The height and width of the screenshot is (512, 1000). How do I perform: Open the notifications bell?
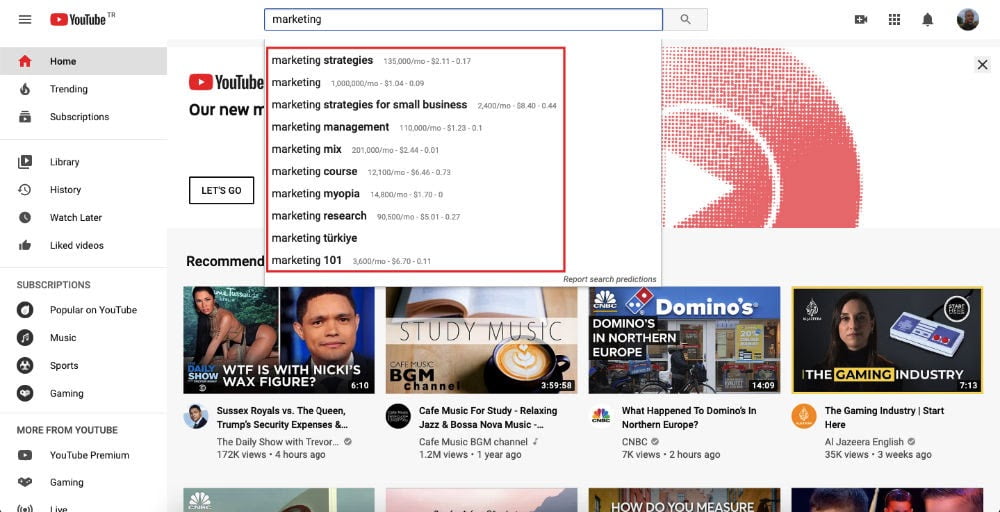pos(928,20)
